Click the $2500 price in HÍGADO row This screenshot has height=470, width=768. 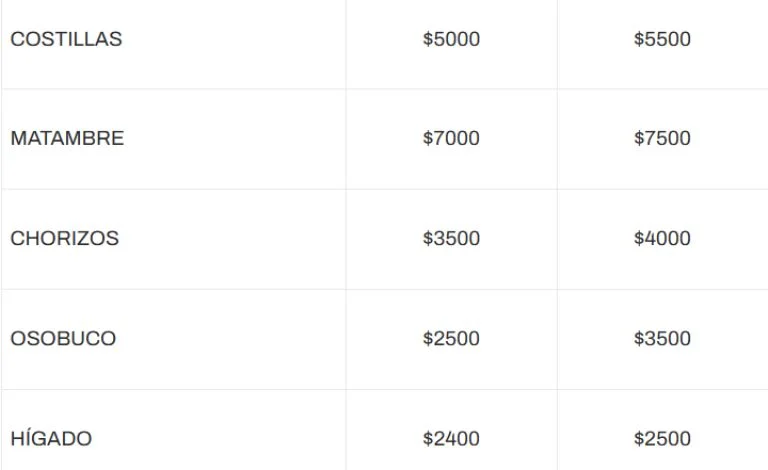tap(662, 438)
